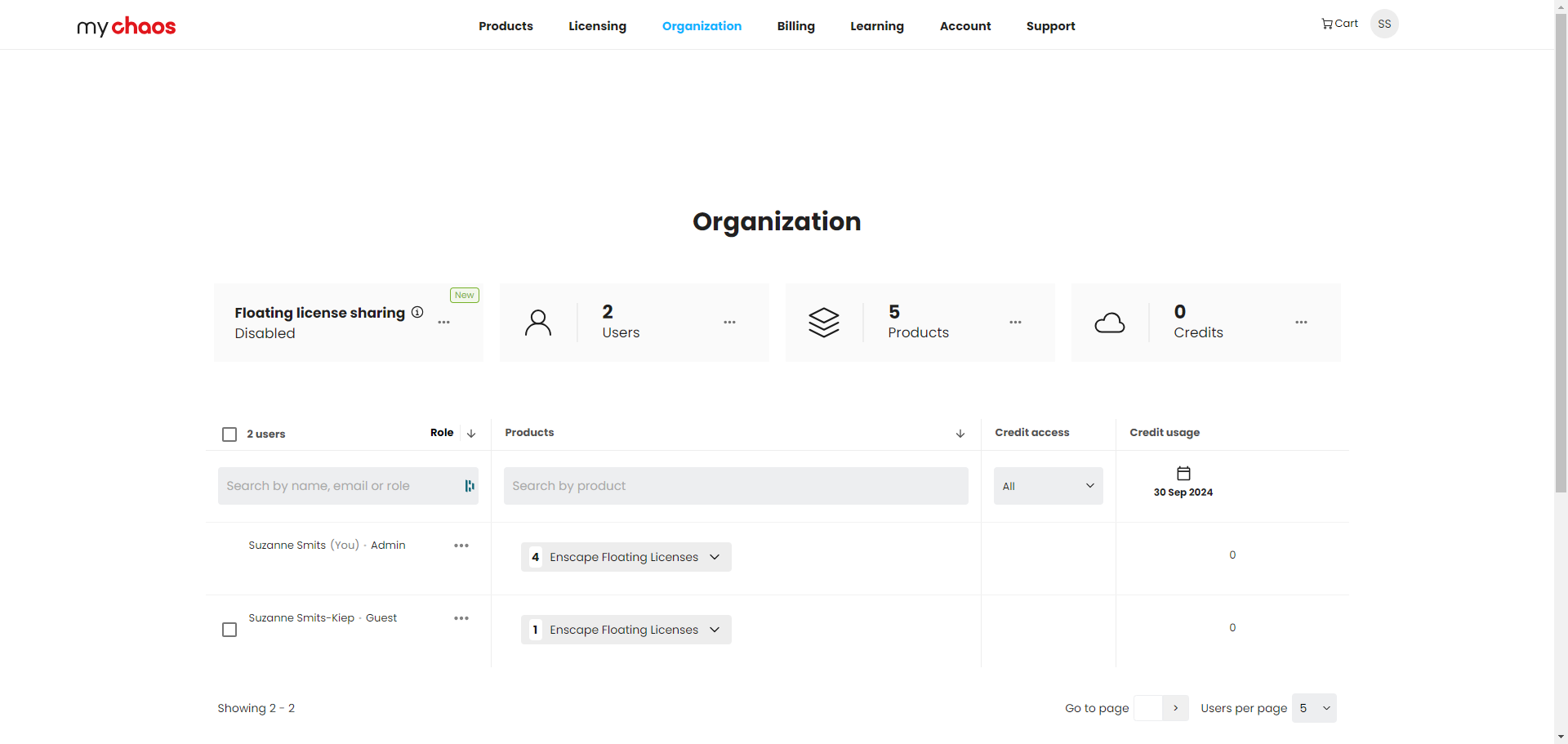Open the Credit usage calendar date picker
This screenshot has height=744, width=1568.
click(1183, 473)
